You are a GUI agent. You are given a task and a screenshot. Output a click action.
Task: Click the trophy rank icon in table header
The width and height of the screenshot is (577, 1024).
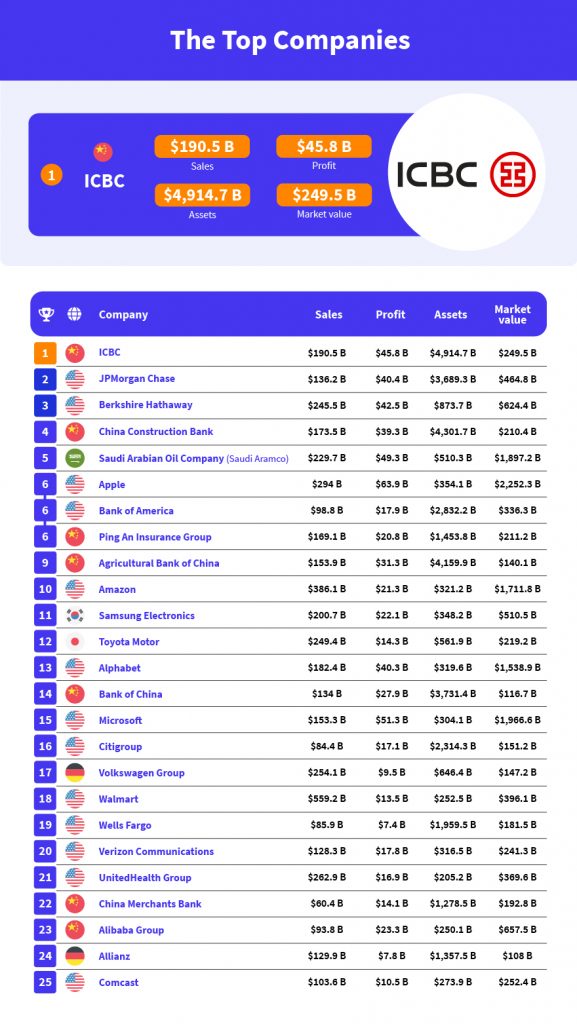point(46,314)
